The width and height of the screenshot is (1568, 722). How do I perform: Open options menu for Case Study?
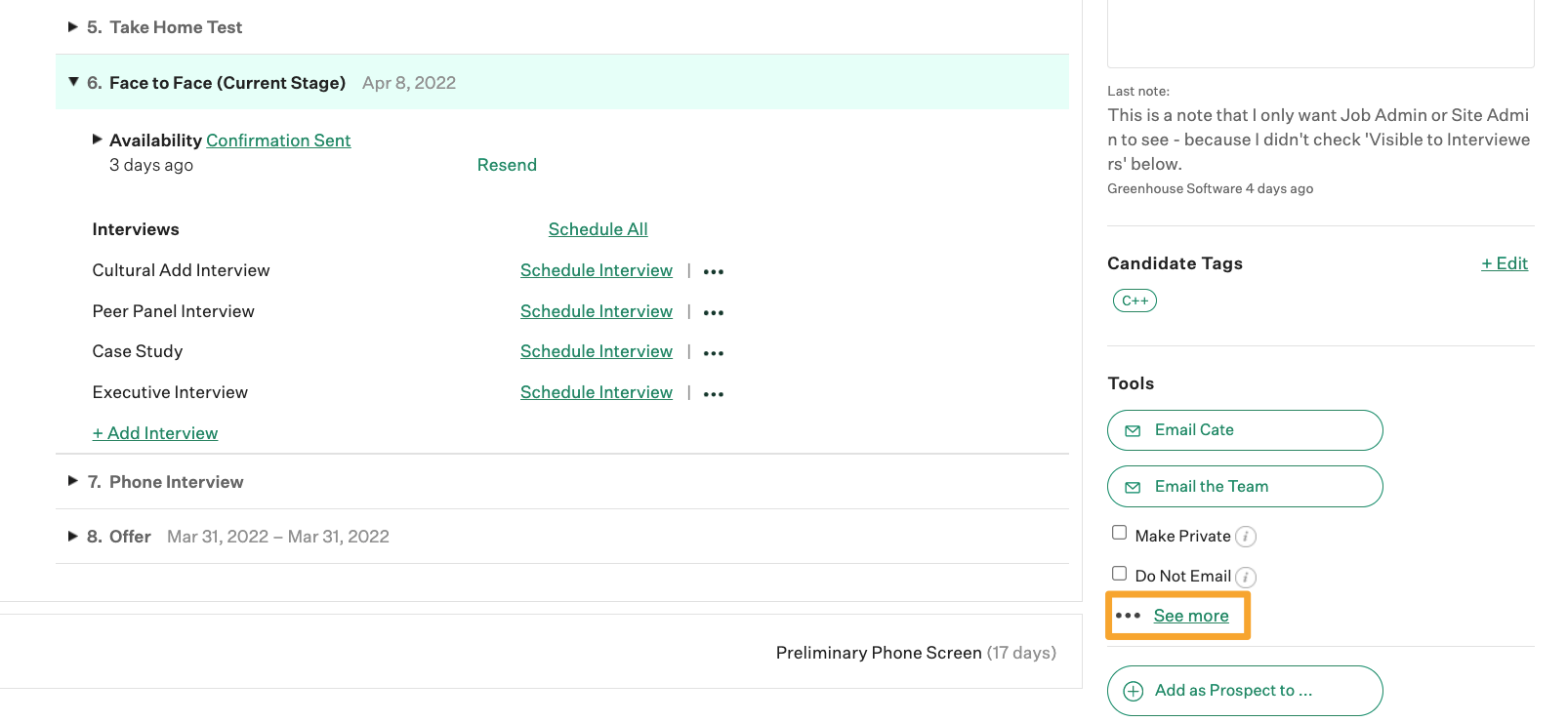click(x=714, y=353)
